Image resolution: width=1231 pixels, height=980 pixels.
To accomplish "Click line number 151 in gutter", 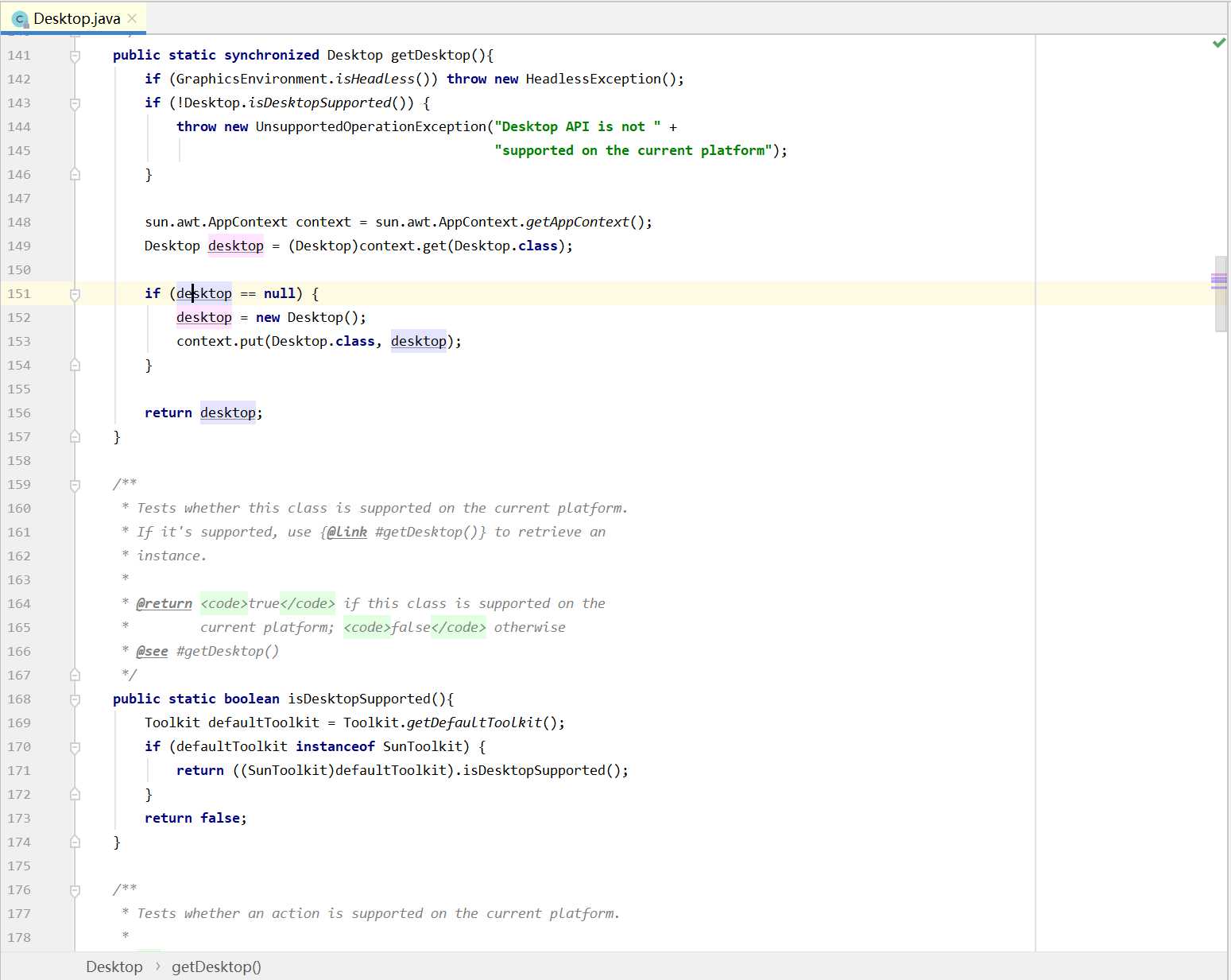I will (19, 293).
